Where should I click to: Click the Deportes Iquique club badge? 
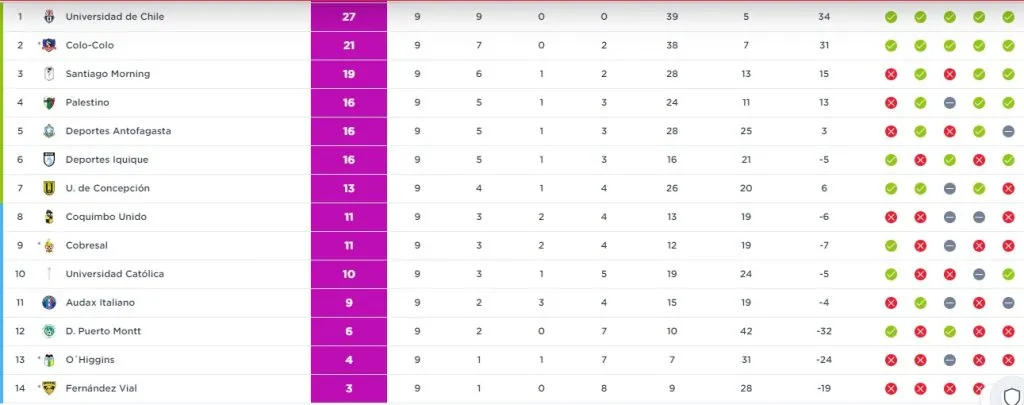47,160
